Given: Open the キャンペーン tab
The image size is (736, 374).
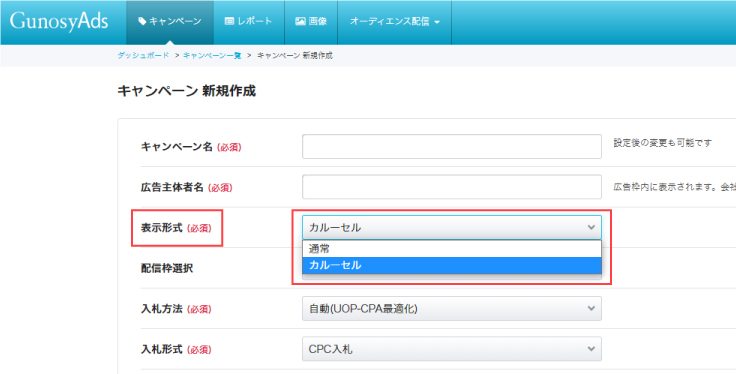Looking at the screenshot, I should (170, 22).
